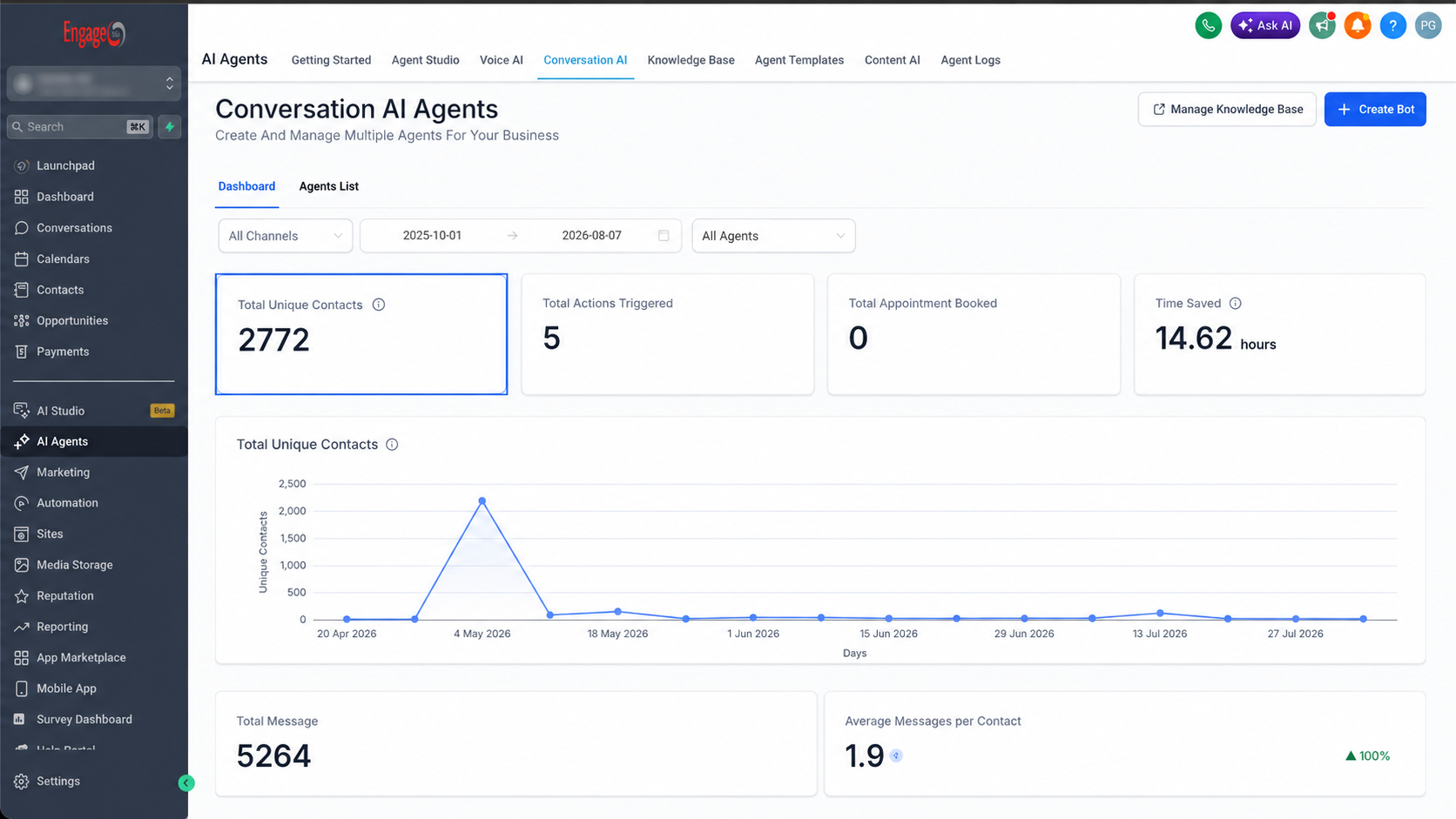Viewport: 1456px width, 819px height.
Task: Click the Automation sidebar icon
Action: click(22, 503)
